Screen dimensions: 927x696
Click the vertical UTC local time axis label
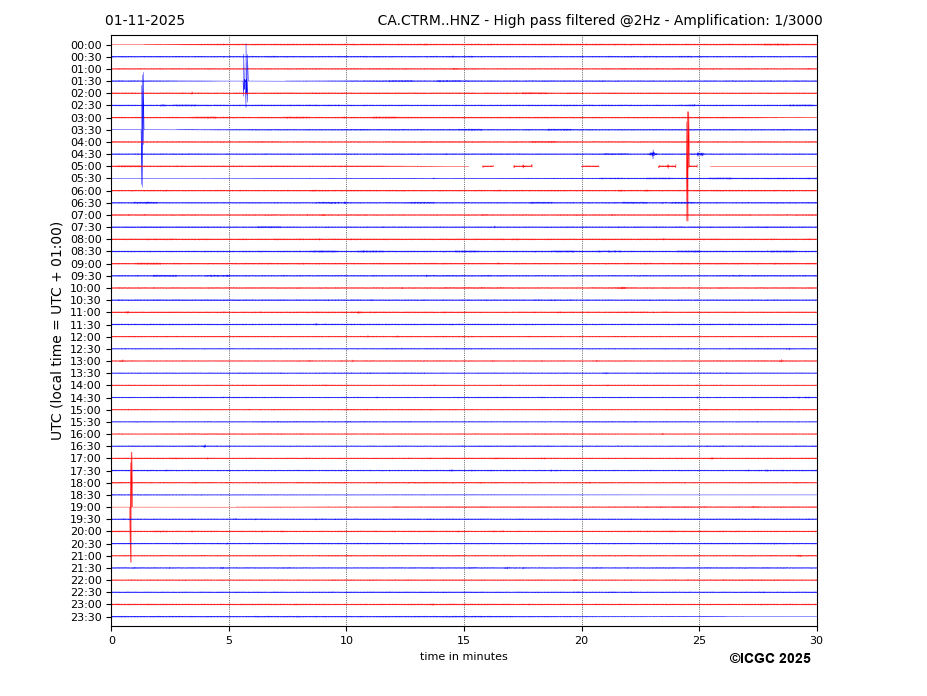pyautogui.click(x=57, y=331)
